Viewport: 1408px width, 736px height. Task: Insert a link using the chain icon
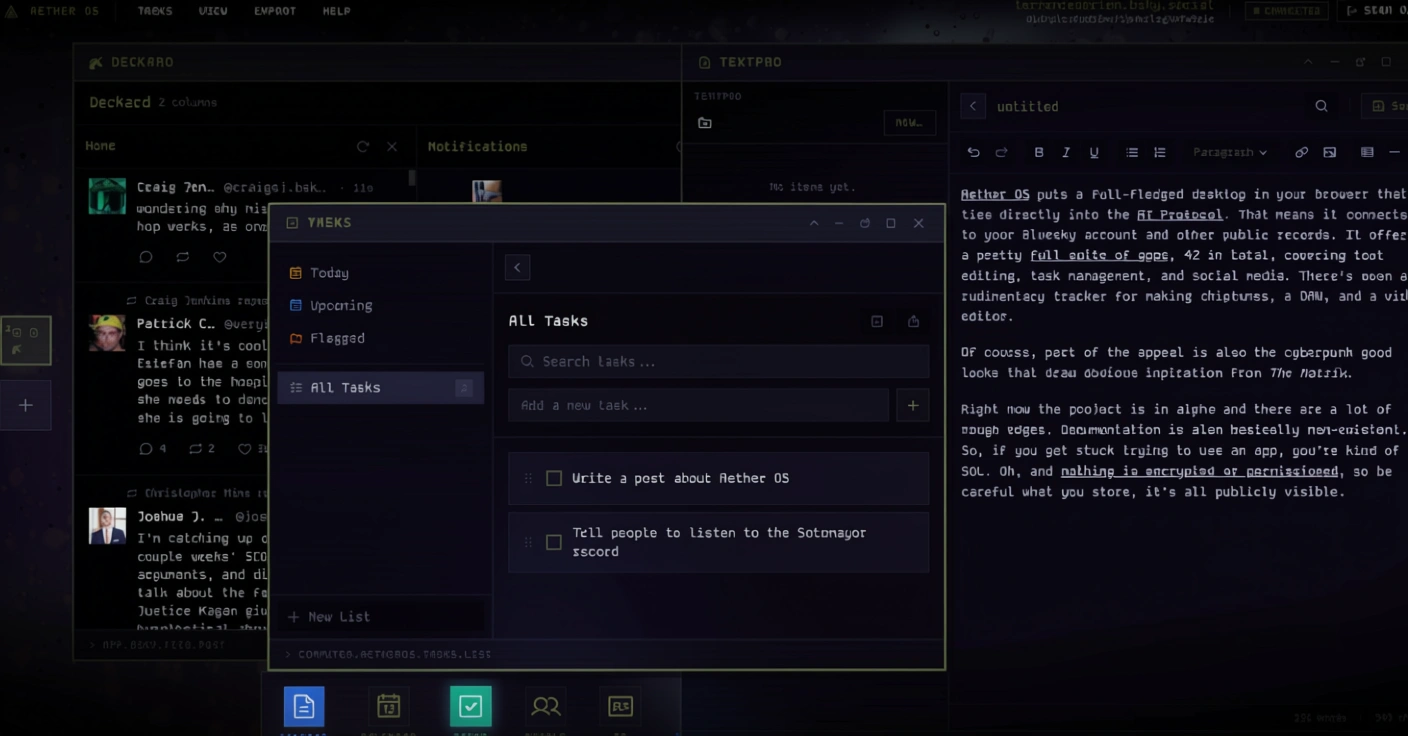(x=1301, y=153)
